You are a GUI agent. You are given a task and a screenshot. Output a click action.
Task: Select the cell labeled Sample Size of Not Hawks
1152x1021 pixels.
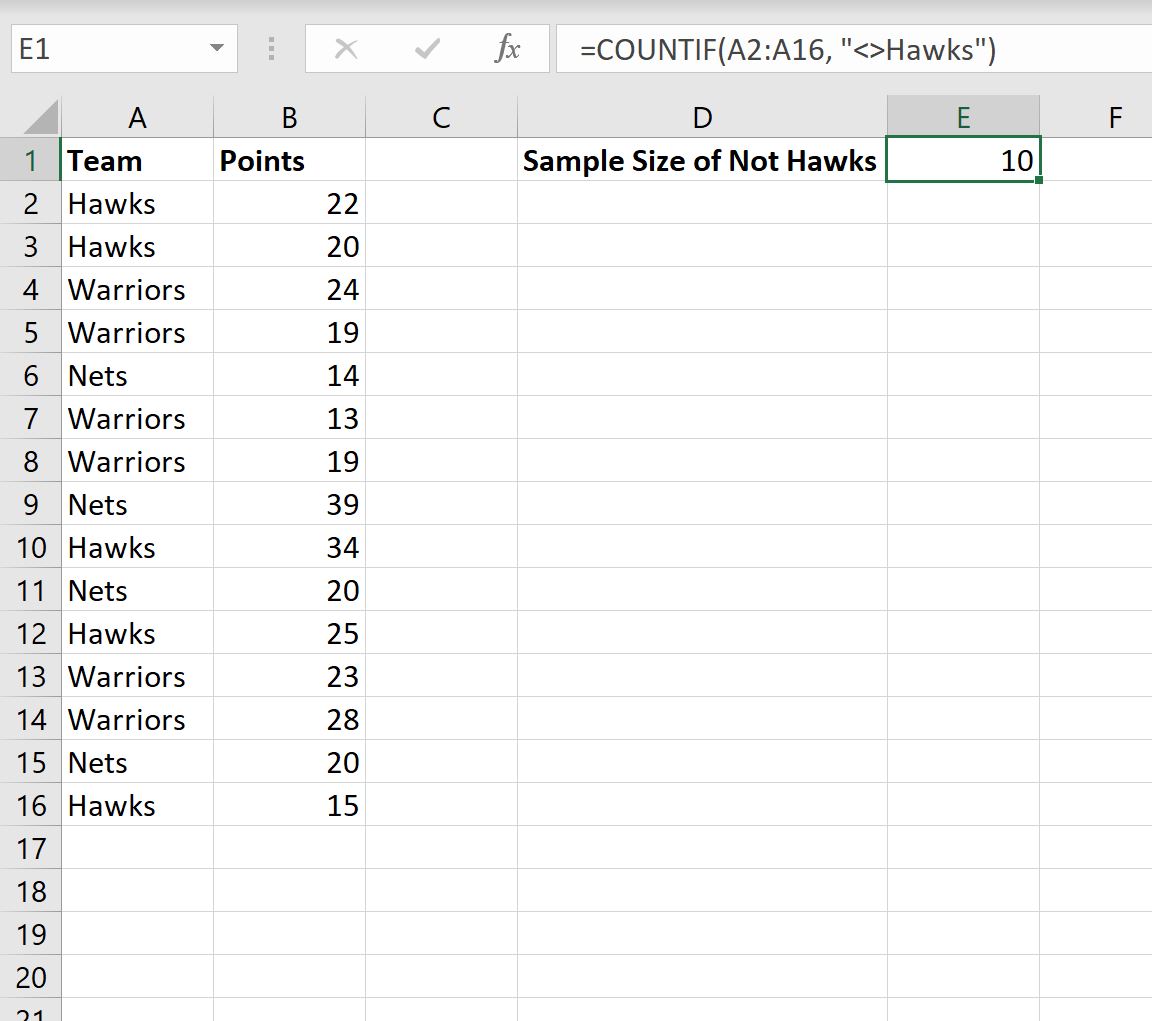(x=701, y=160)
